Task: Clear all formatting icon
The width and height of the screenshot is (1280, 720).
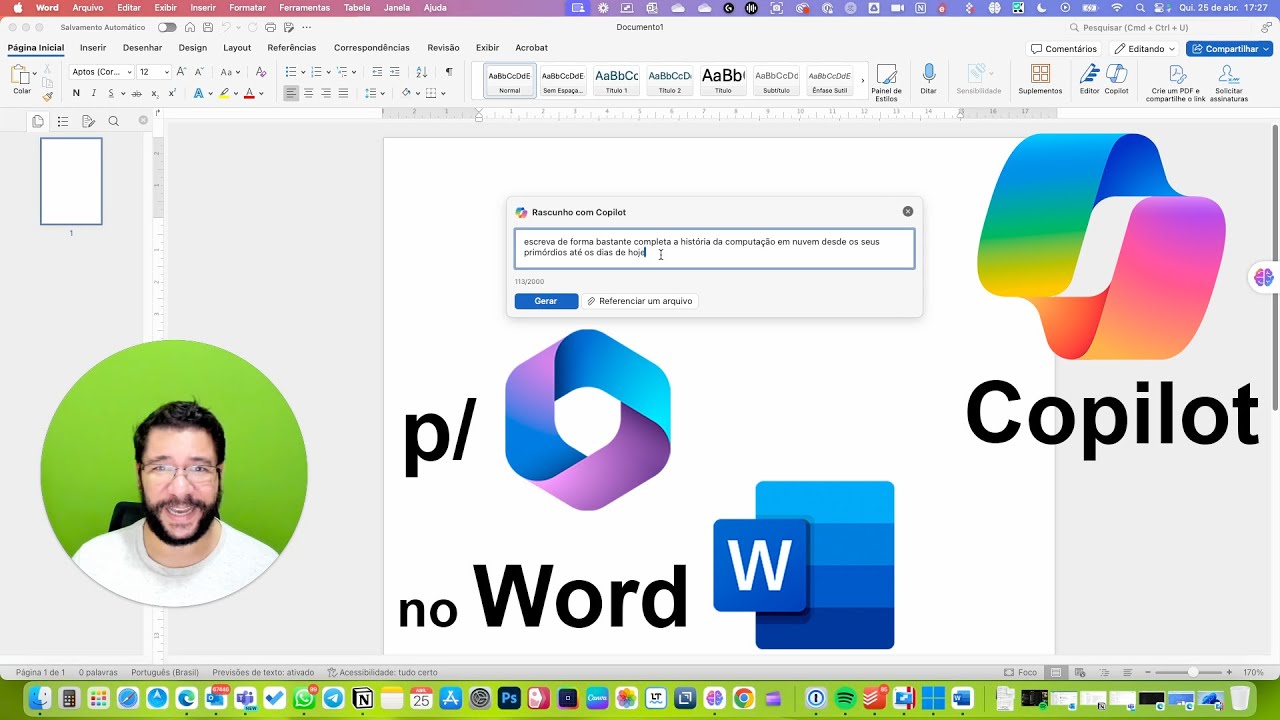Action: (x=261, y=72)
